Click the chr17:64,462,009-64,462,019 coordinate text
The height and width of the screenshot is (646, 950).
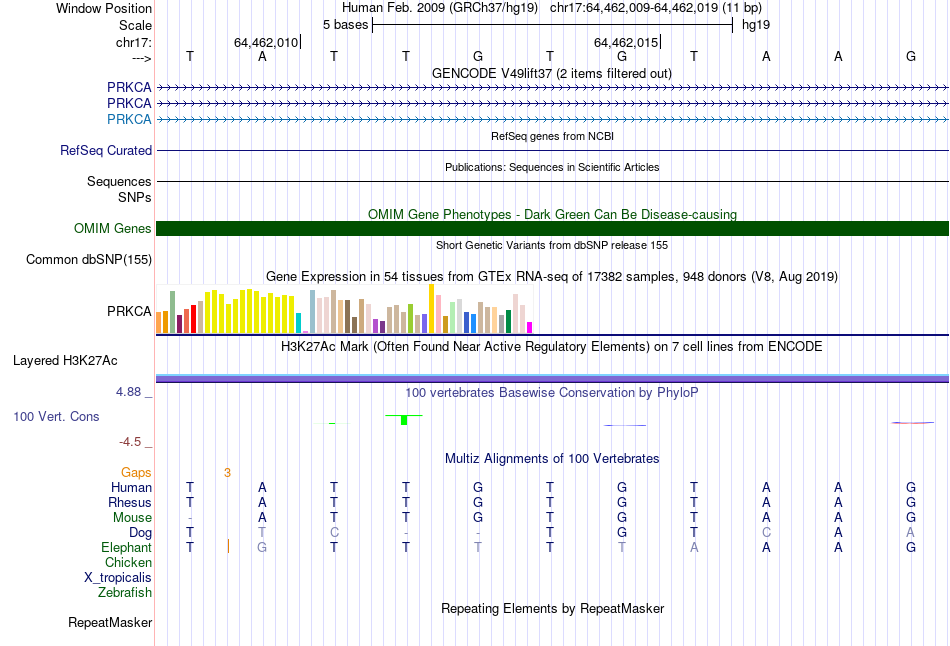pyautogui.click(x=634, y=8)
